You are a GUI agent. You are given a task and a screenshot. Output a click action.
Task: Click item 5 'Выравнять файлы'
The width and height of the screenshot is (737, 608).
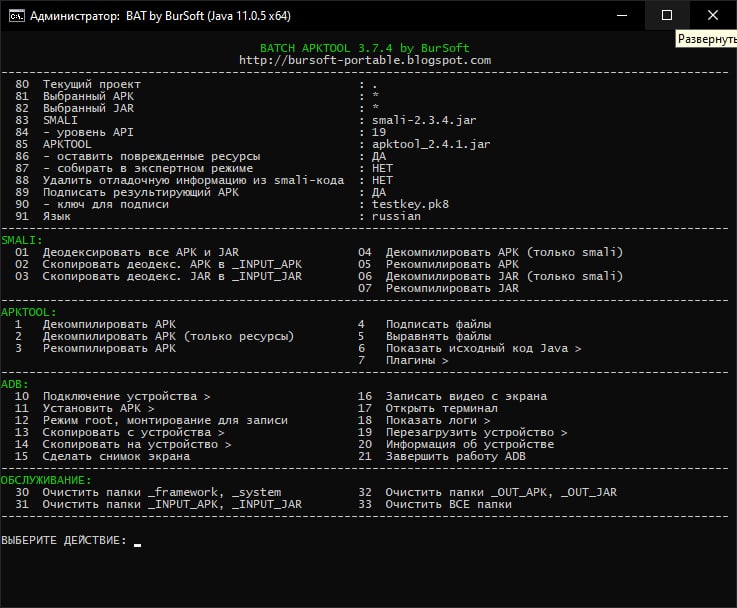424,336
